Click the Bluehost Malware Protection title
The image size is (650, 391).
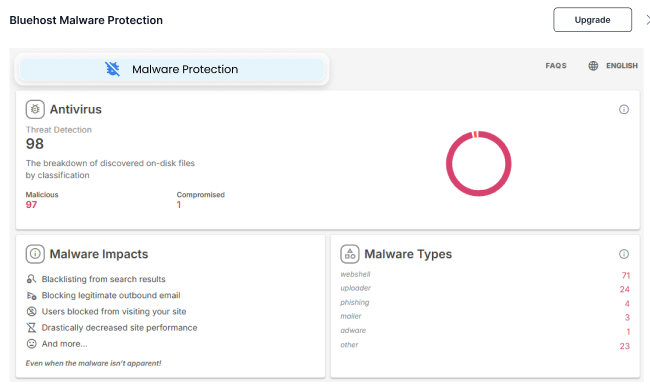click(86, 20)
